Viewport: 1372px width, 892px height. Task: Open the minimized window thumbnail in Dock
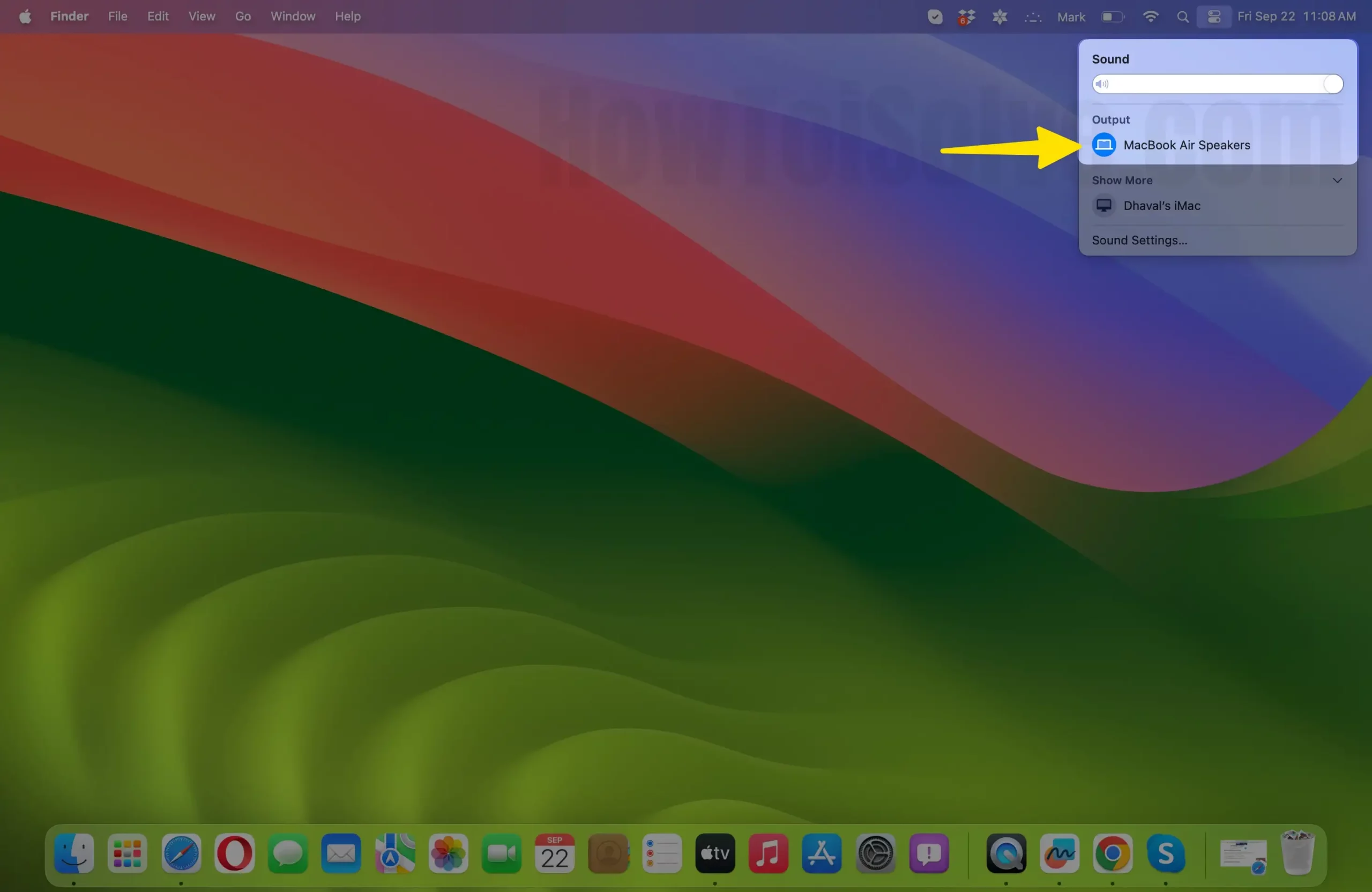1243,857
